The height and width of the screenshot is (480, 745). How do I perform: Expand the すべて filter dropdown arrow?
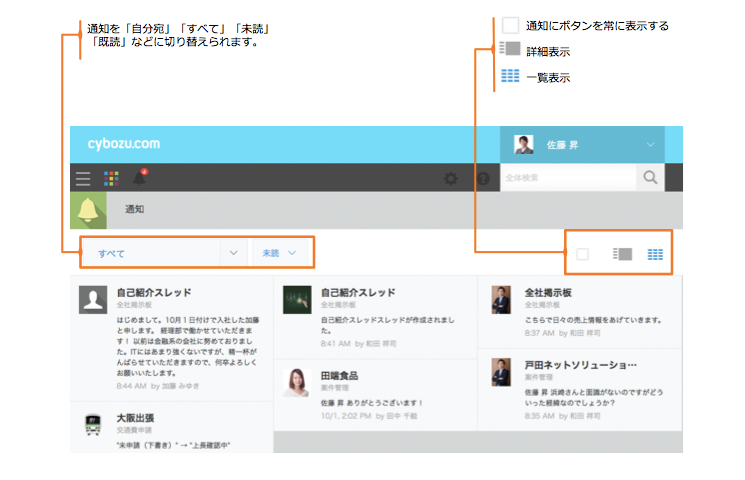[234, 253]
